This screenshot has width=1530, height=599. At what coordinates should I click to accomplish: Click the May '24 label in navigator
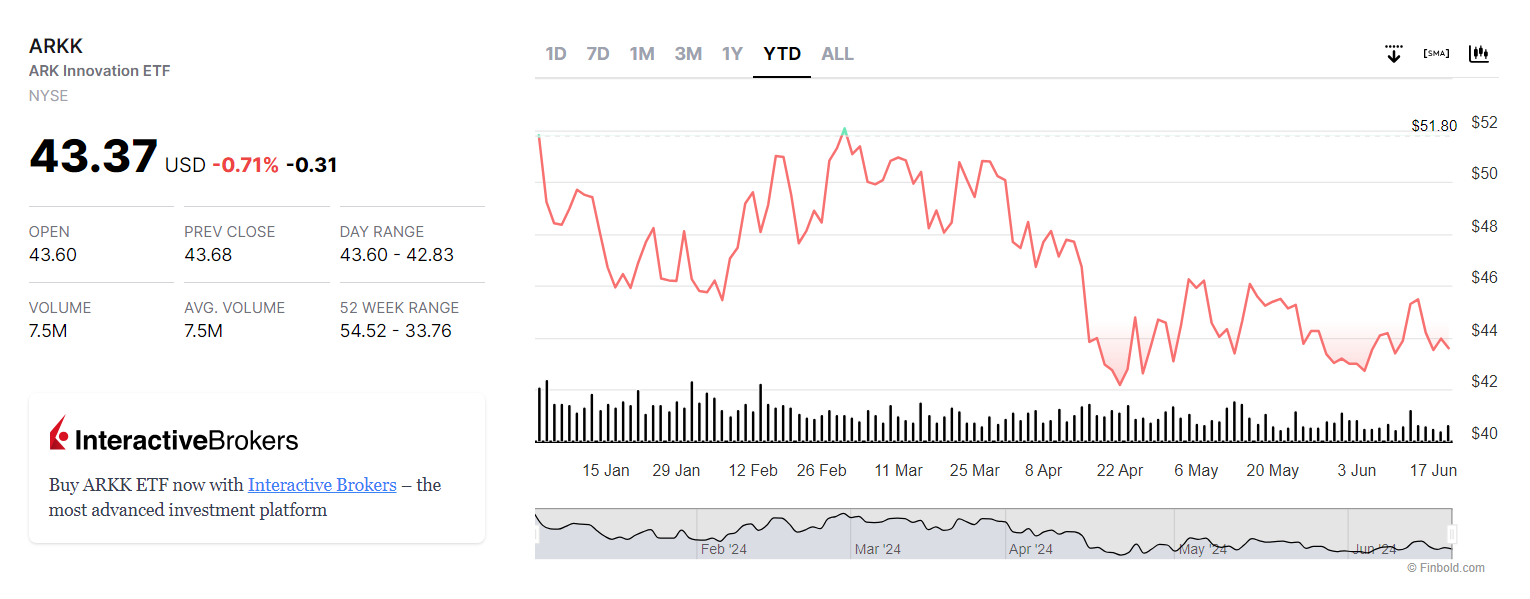point(1203,549)
